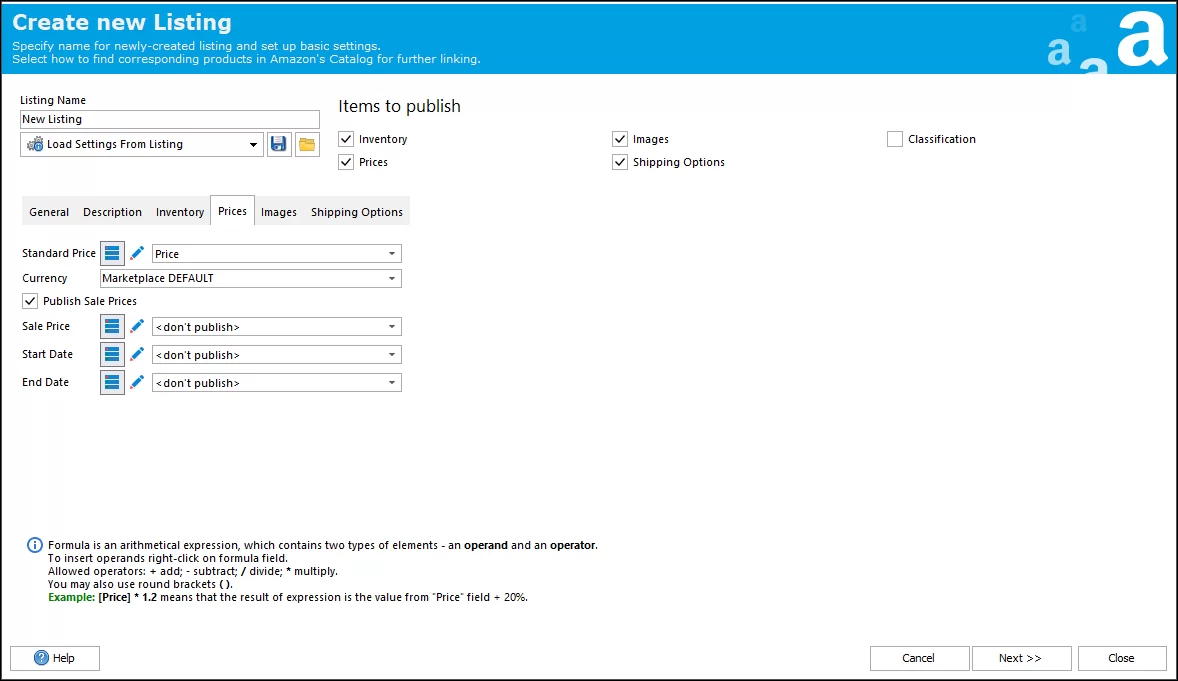Screen dimensions: 1178x681
Task: Click the edit pencil next to Sale Price
Action: click(136, 325)
